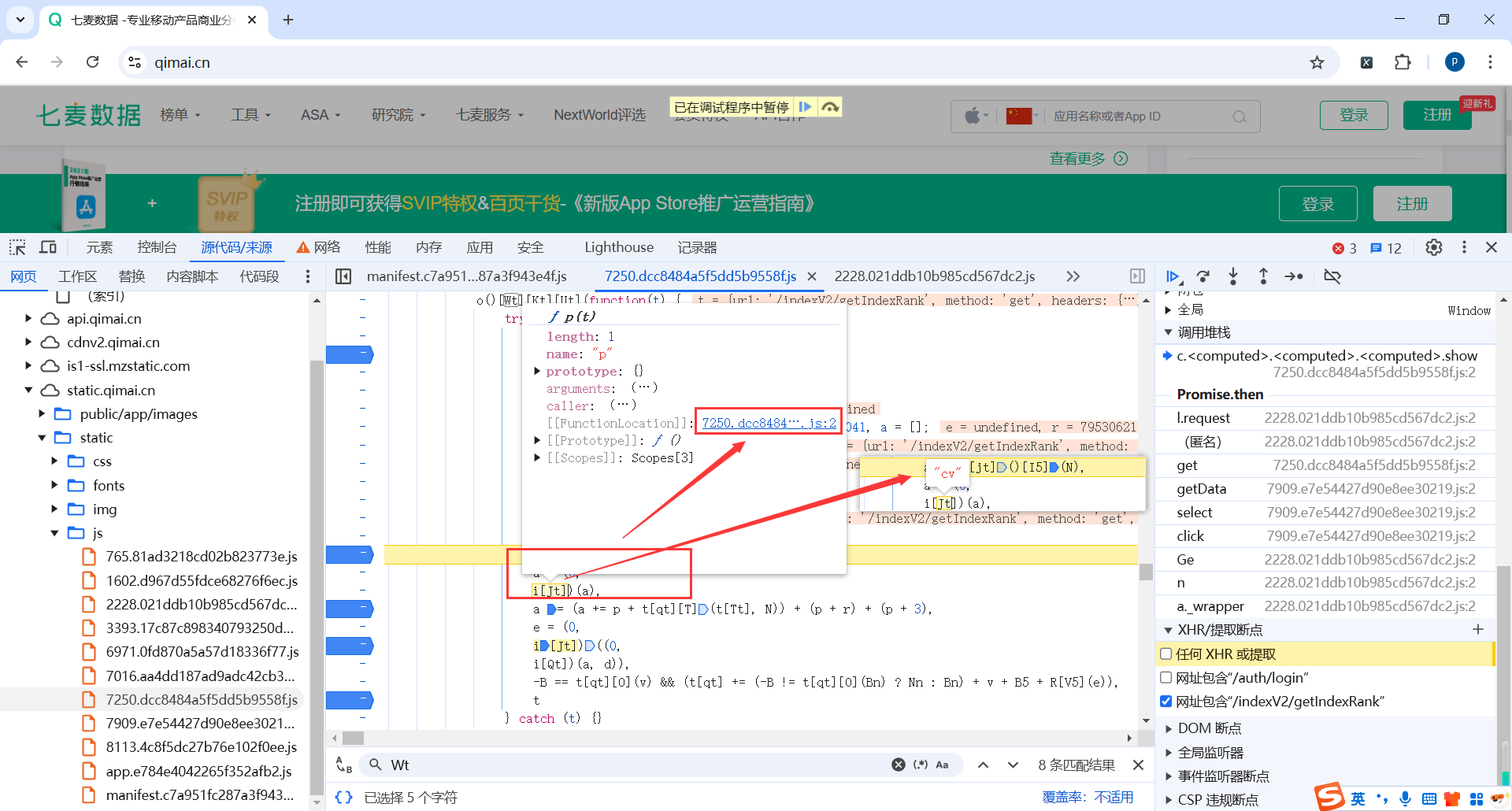Click the FunctionLocation link 7250.dcc8484.js:2

[x=767, y=423]
